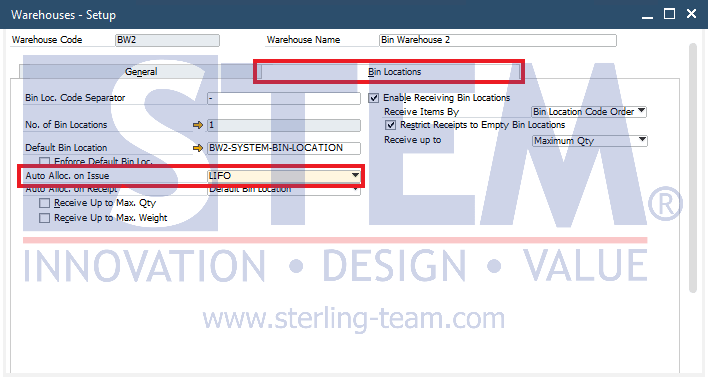Close the Warehouses - Setup window
The height and width of the screenshot is (380, 708).
click(x=691, y=14)
